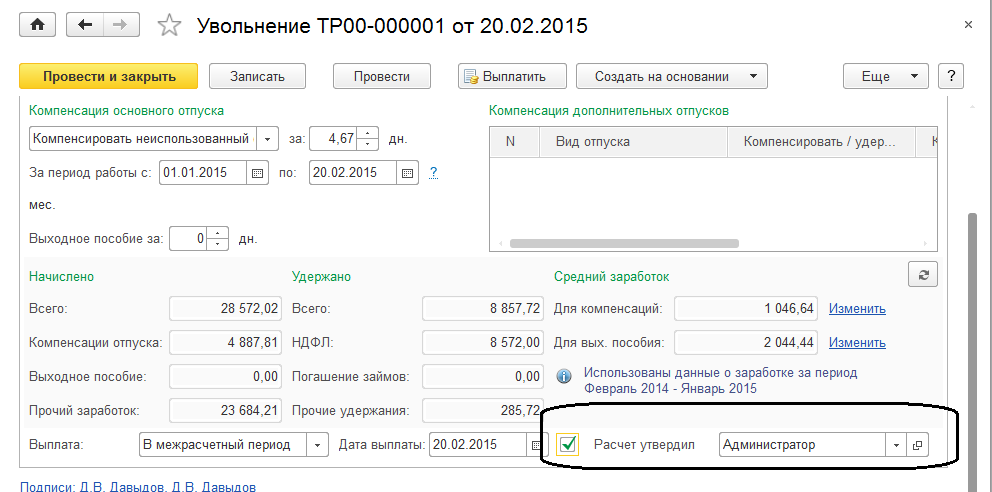
Task: Open the Администратор selection form icon
Action: click(x=917, y=445)
